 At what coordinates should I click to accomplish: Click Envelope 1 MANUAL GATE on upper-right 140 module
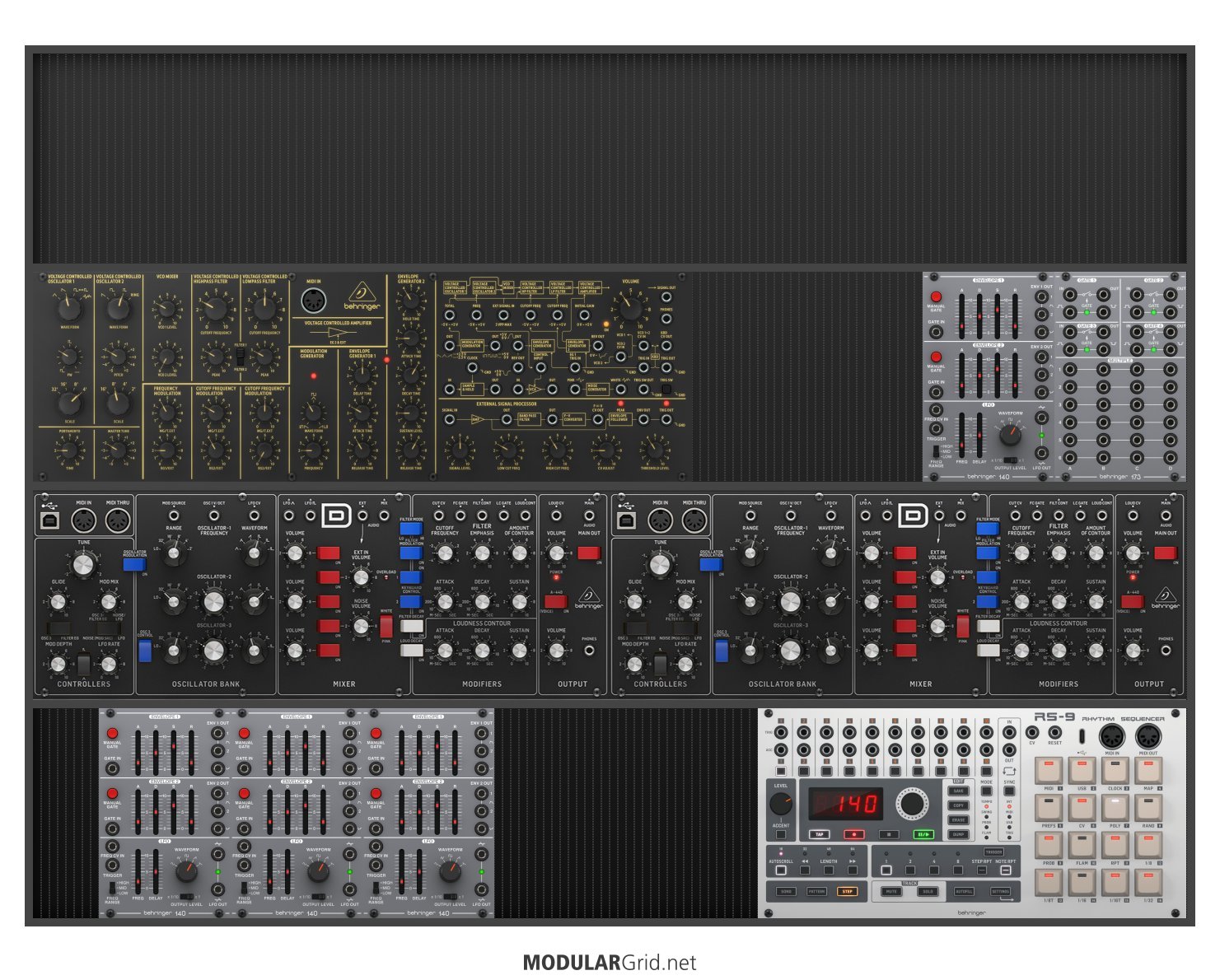pos(936,296)
